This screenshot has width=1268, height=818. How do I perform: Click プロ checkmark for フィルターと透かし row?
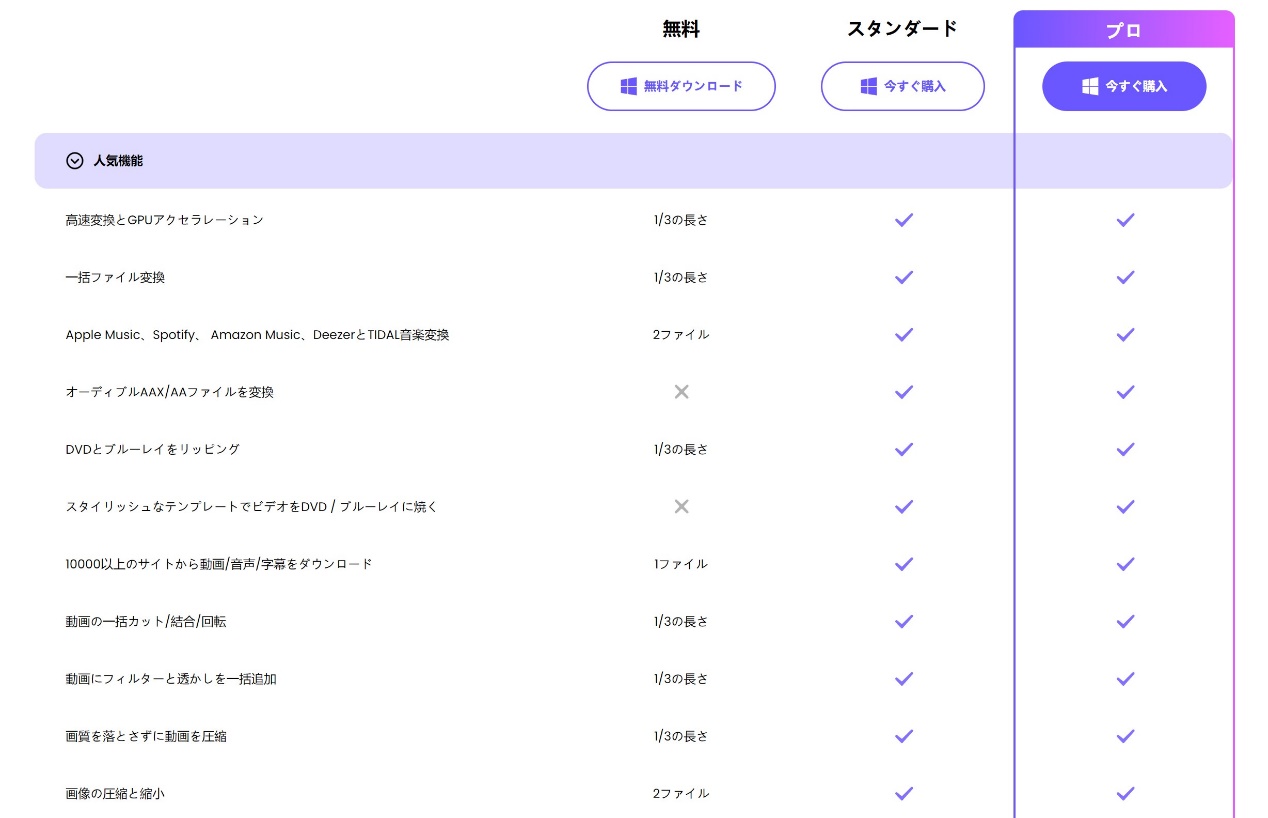[x=1125, y=679]
